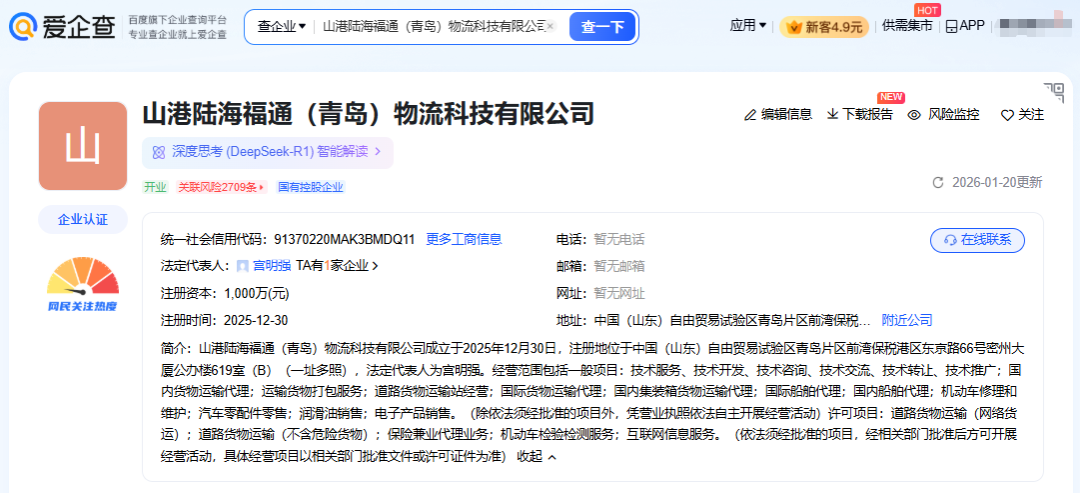Screen dimensions: 1080x493
Task: Open the 爱企查 home logo
Action: (62, 27)
